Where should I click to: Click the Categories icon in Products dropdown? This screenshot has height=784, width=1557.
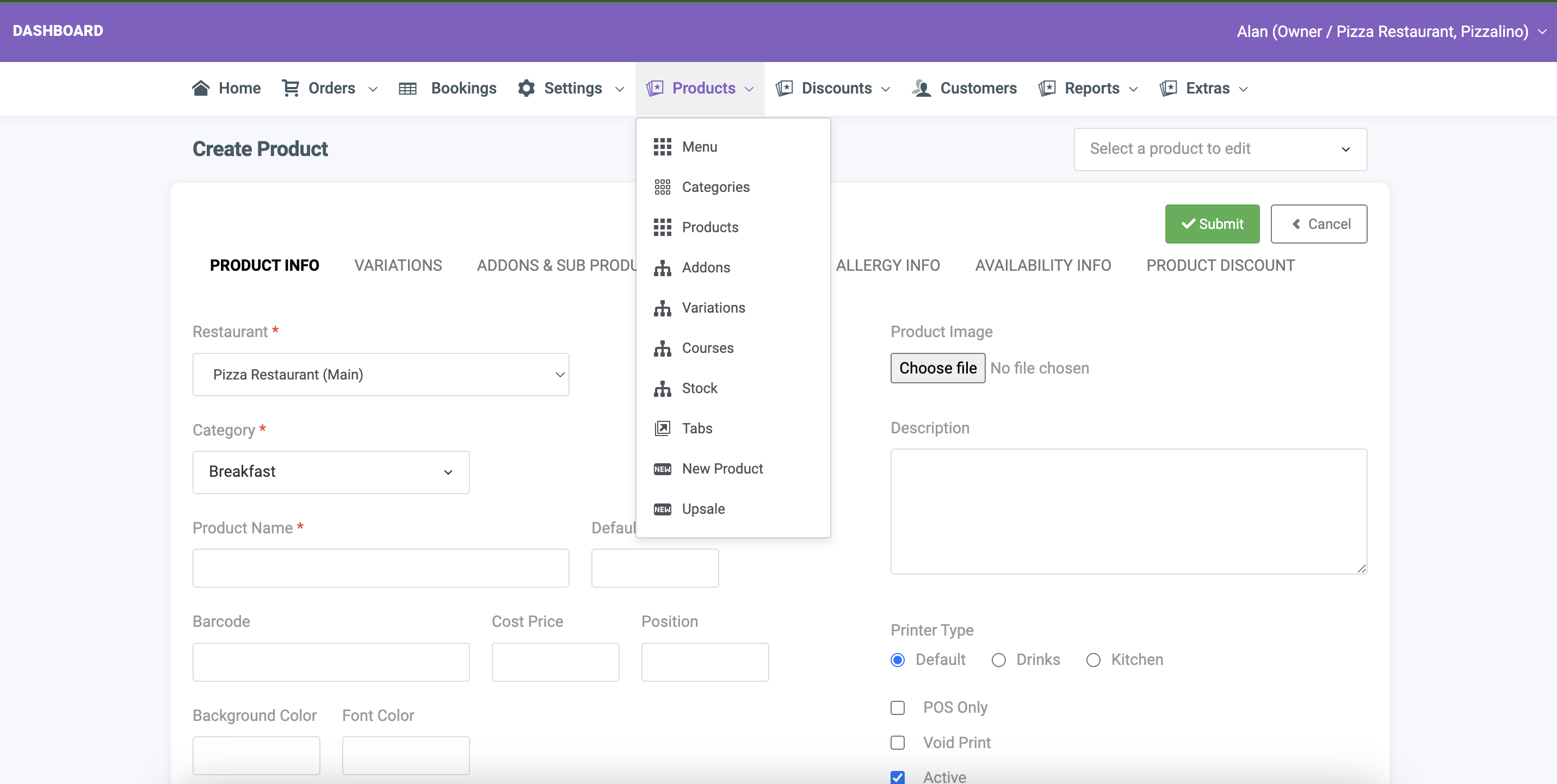662,187
